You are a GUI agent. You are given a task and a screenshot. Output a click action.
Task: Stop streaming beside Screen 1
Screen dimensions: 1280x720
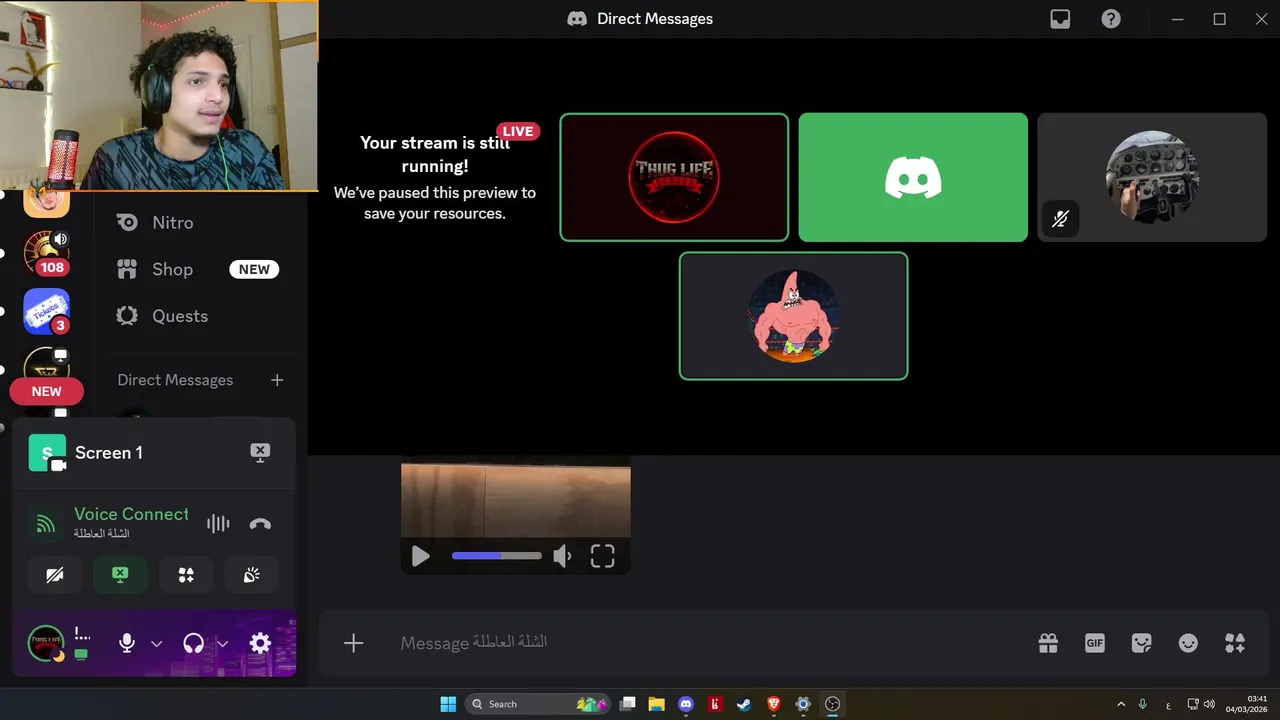(260, 452)
